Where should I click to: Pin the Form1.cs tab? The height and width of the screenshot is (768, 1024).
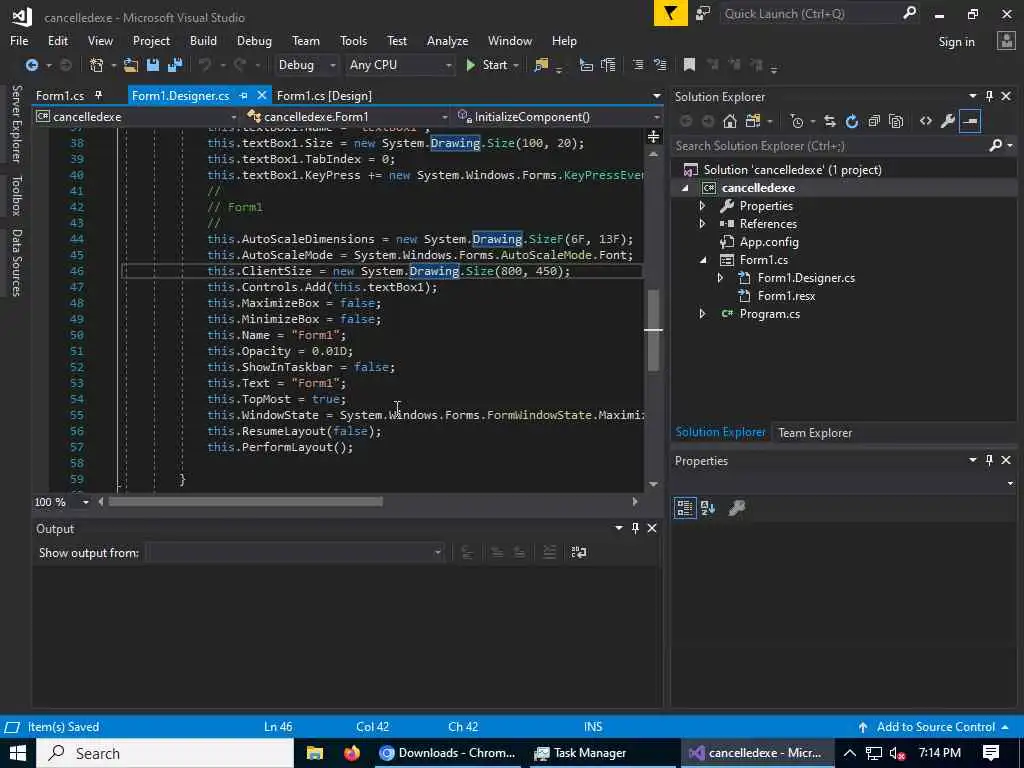tap(99, 95)
